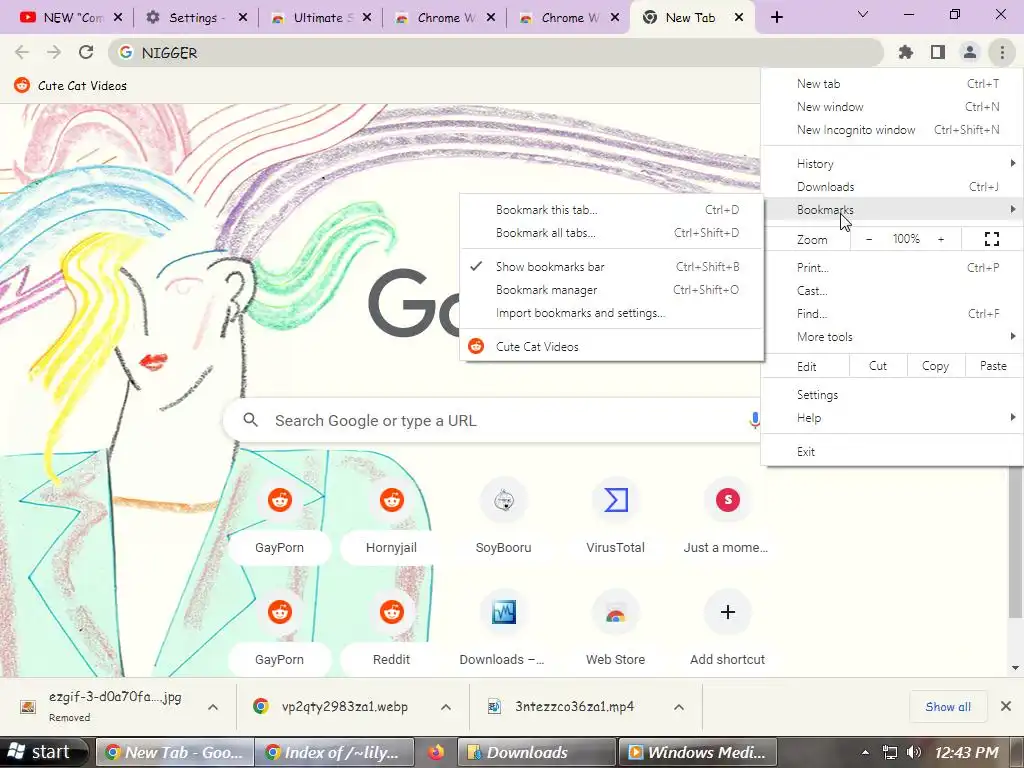Open the profile avatar button
The image size is (1024, 768).
(970, 52)
